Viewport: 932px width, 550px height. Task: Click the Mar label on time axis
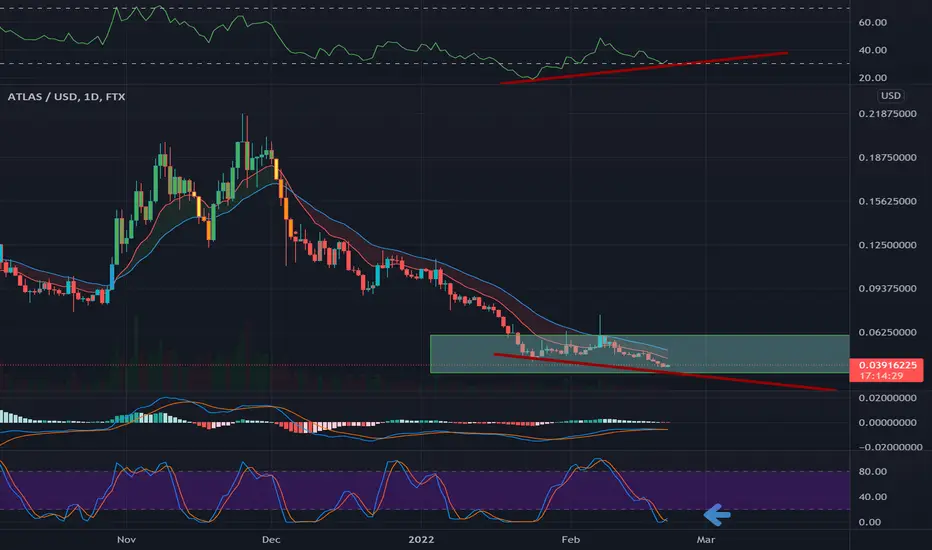point(706,540)
